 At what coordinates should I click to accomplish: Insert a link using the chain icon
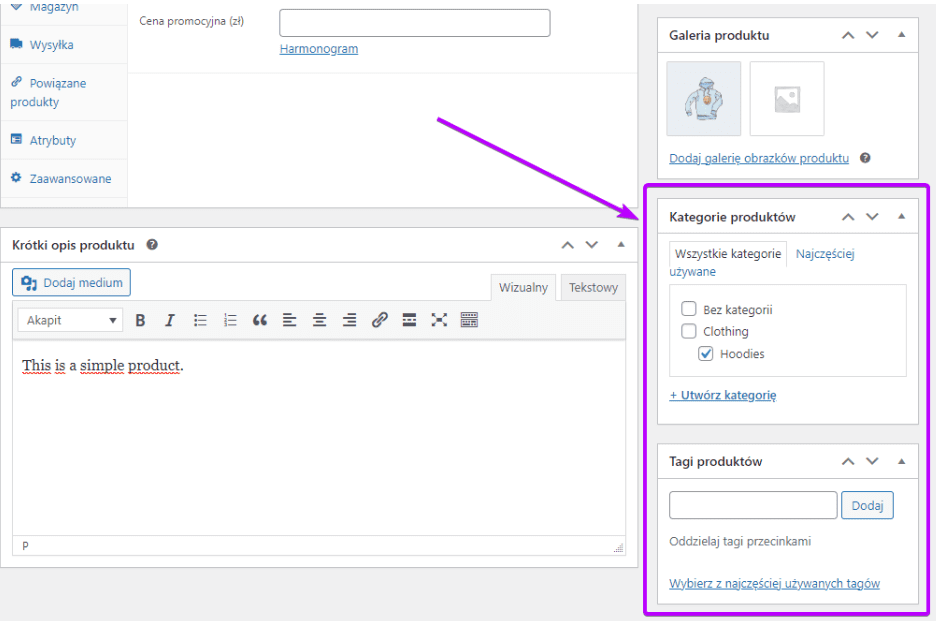tap(379, 320)
